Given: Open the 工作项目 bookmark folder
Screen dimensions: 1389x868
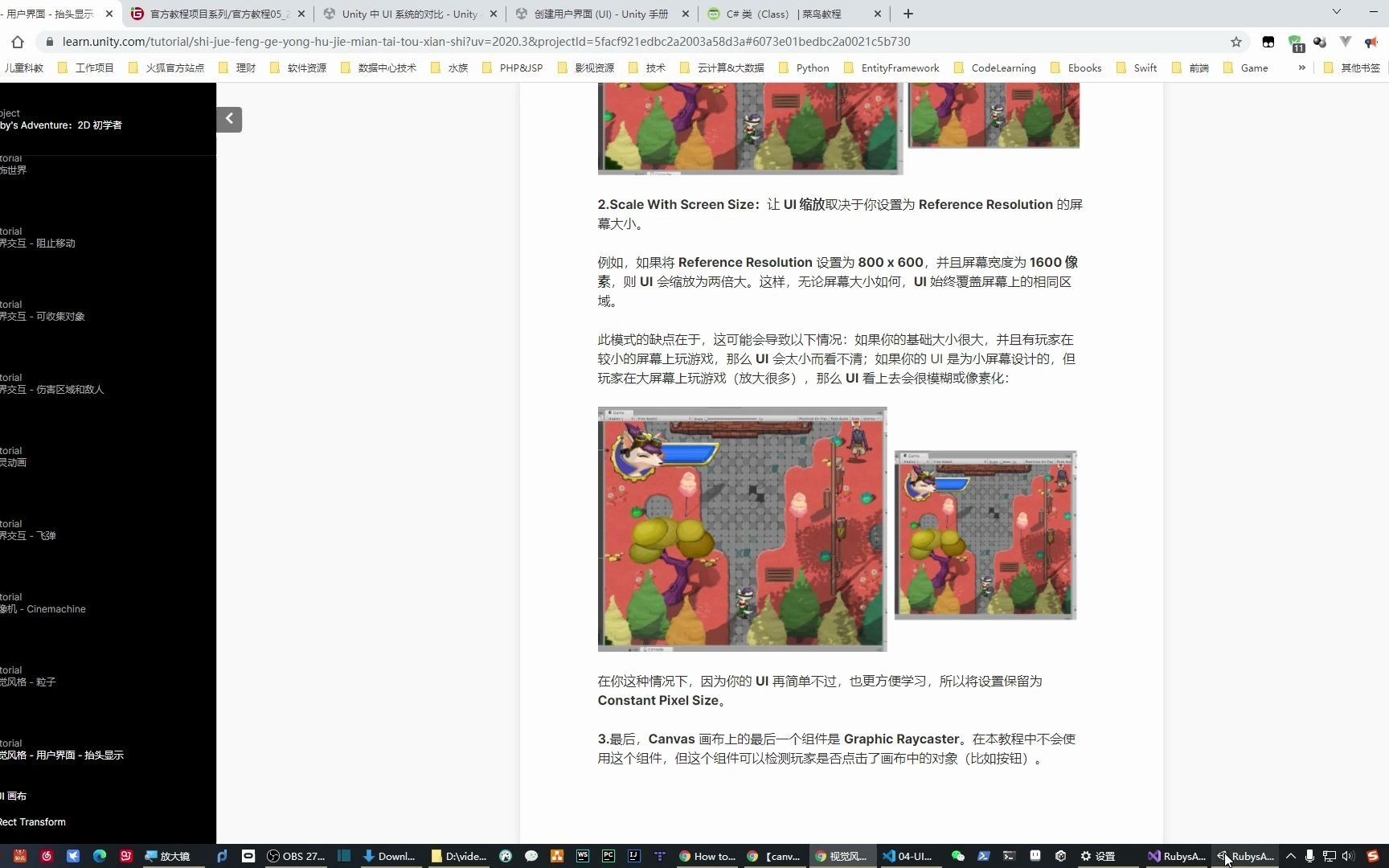Looking at the screenshot, I should 86,68.
